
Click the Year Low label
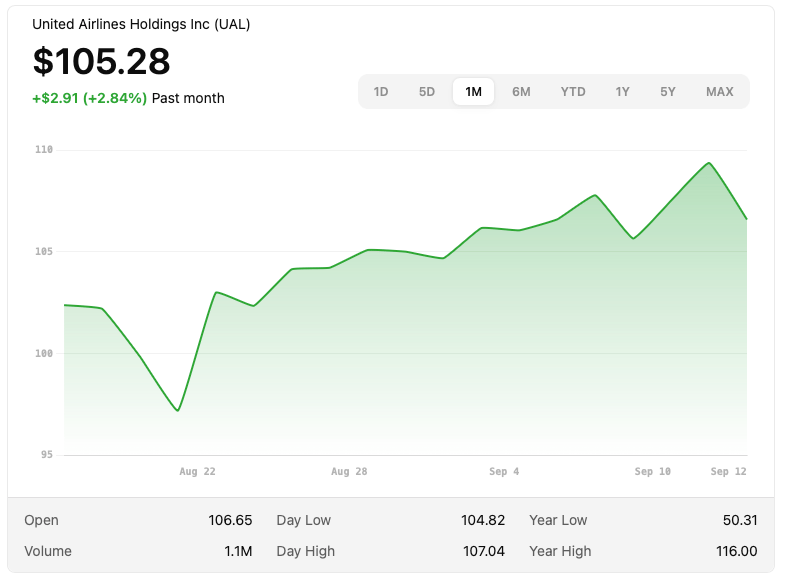click(558, 520)
